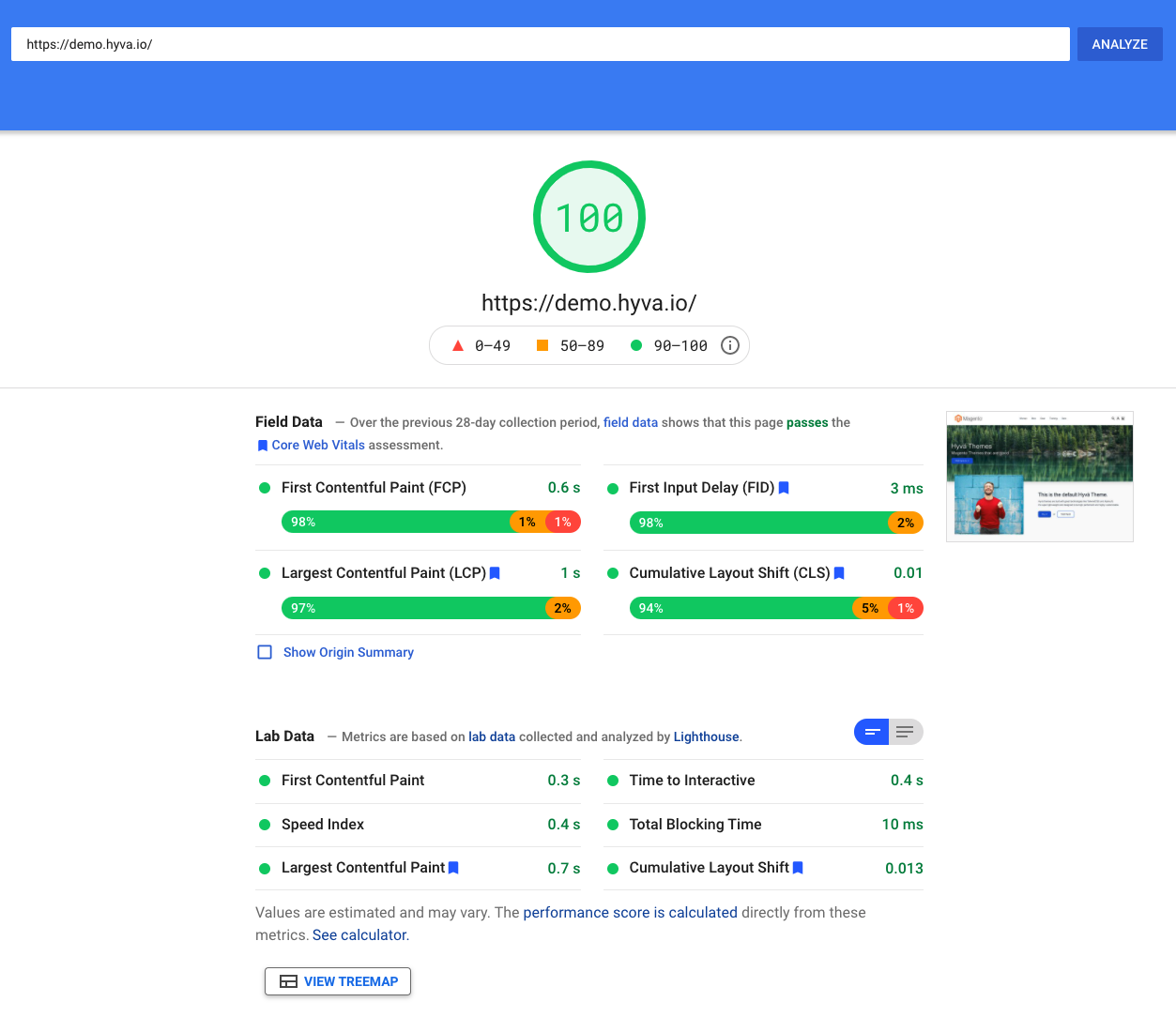Open the View Treemap button
This screenshot has height=1017, width=1176.
point(338,981)
